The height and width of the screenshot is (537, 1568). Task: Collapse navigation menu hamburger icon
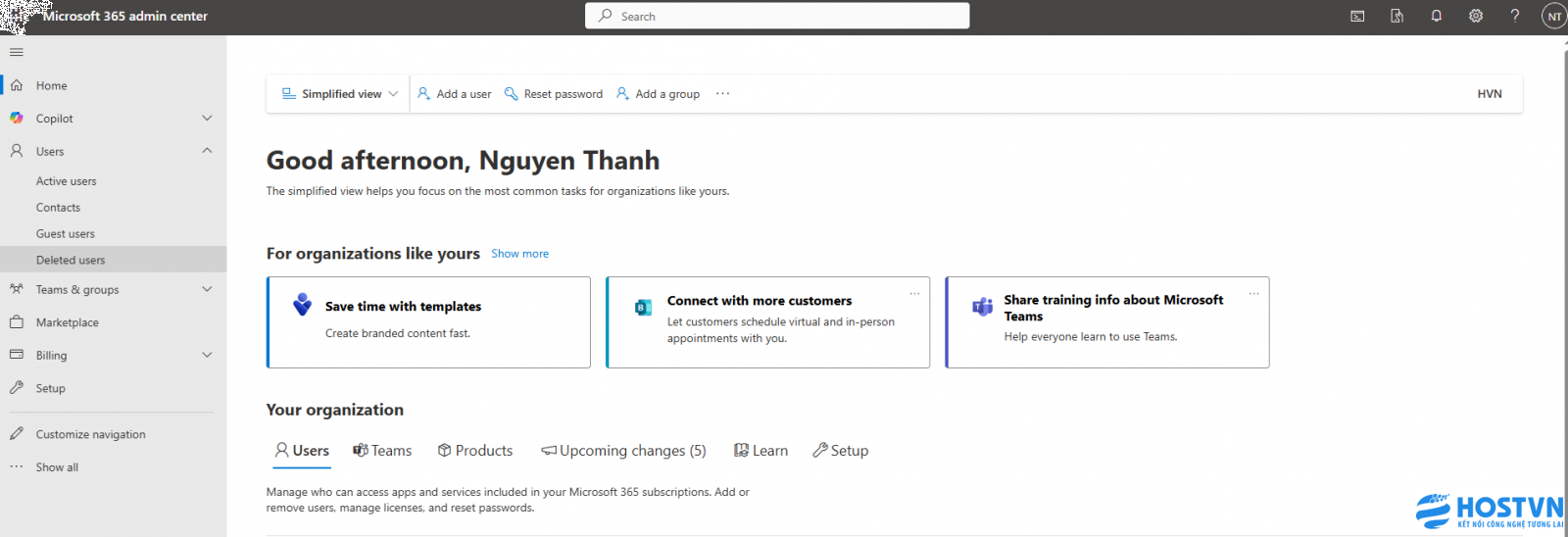[x=17, y=52]
